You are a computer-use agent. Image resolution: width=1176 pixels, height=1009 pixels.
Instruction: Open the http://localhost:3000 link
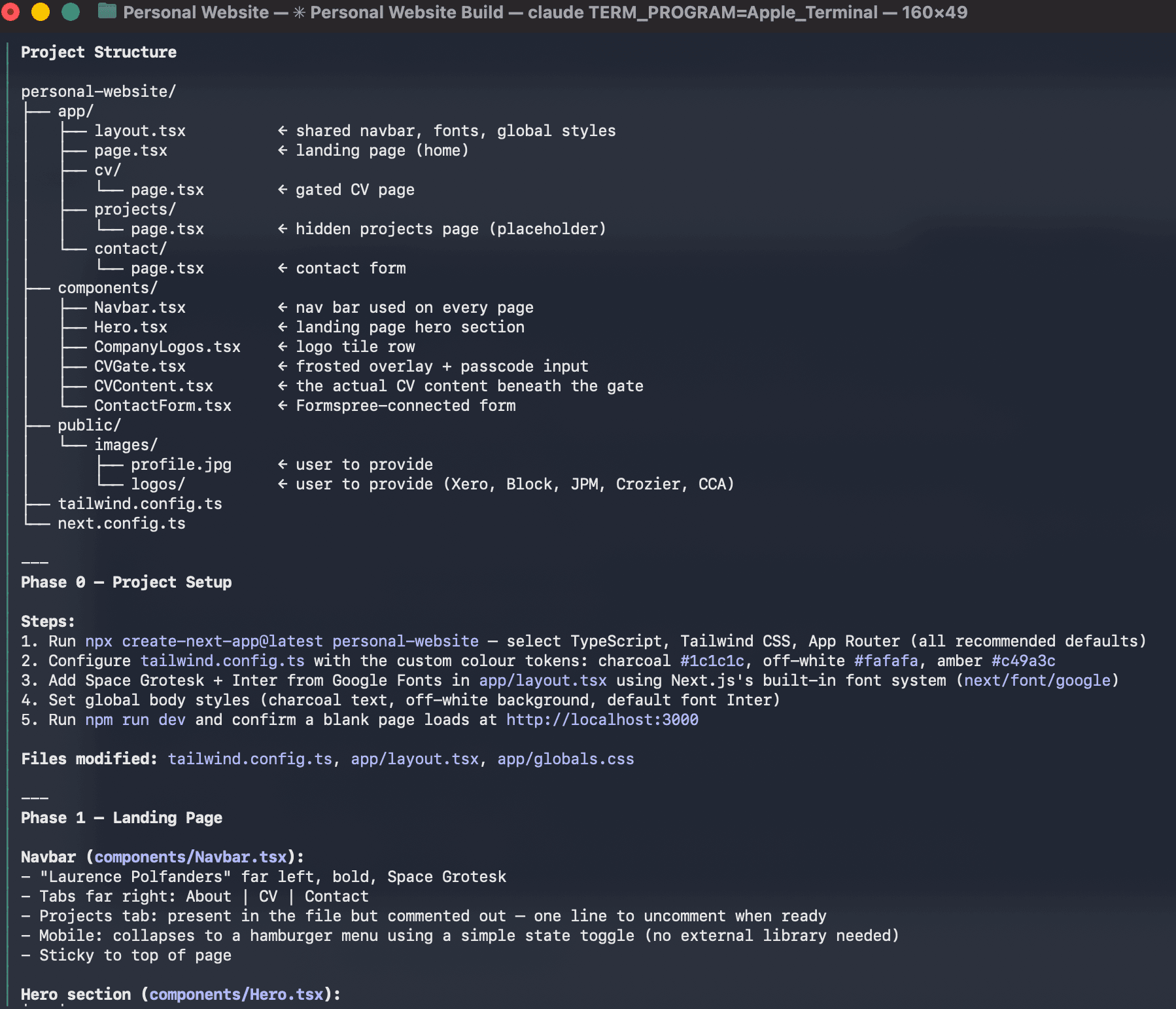point(602,719)
